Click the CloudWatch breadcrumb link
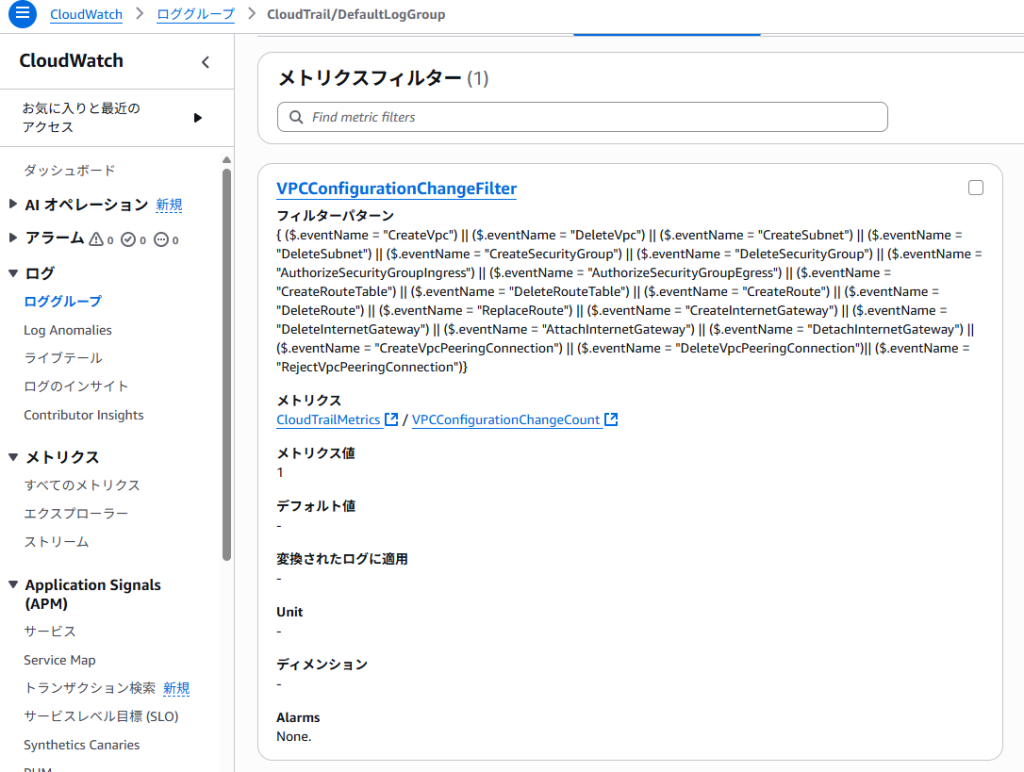The width and height of the screenshot is (1024, 772). coord(86,14)
